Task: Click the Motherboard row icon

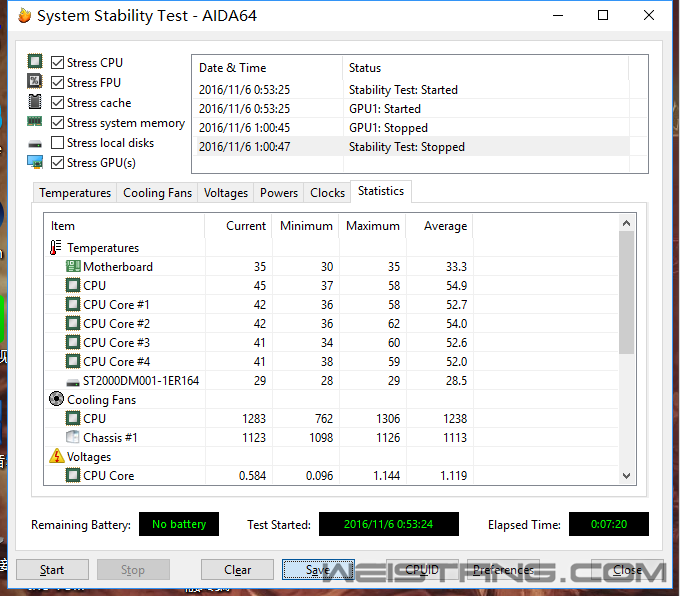Action: [73, 266]
